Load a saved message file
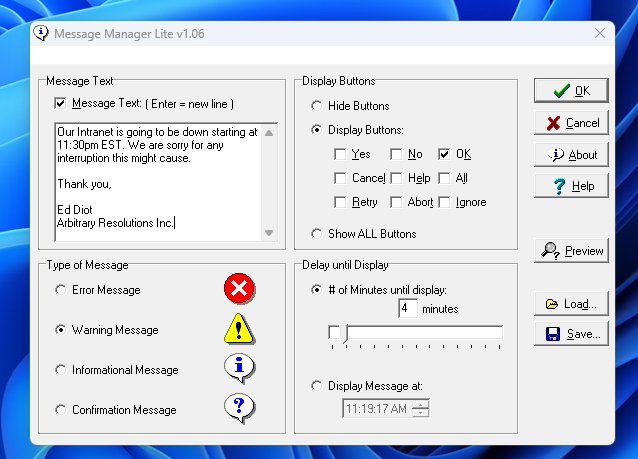The width and height of the screenshot is (638, 459). click(x=571, y=304)
